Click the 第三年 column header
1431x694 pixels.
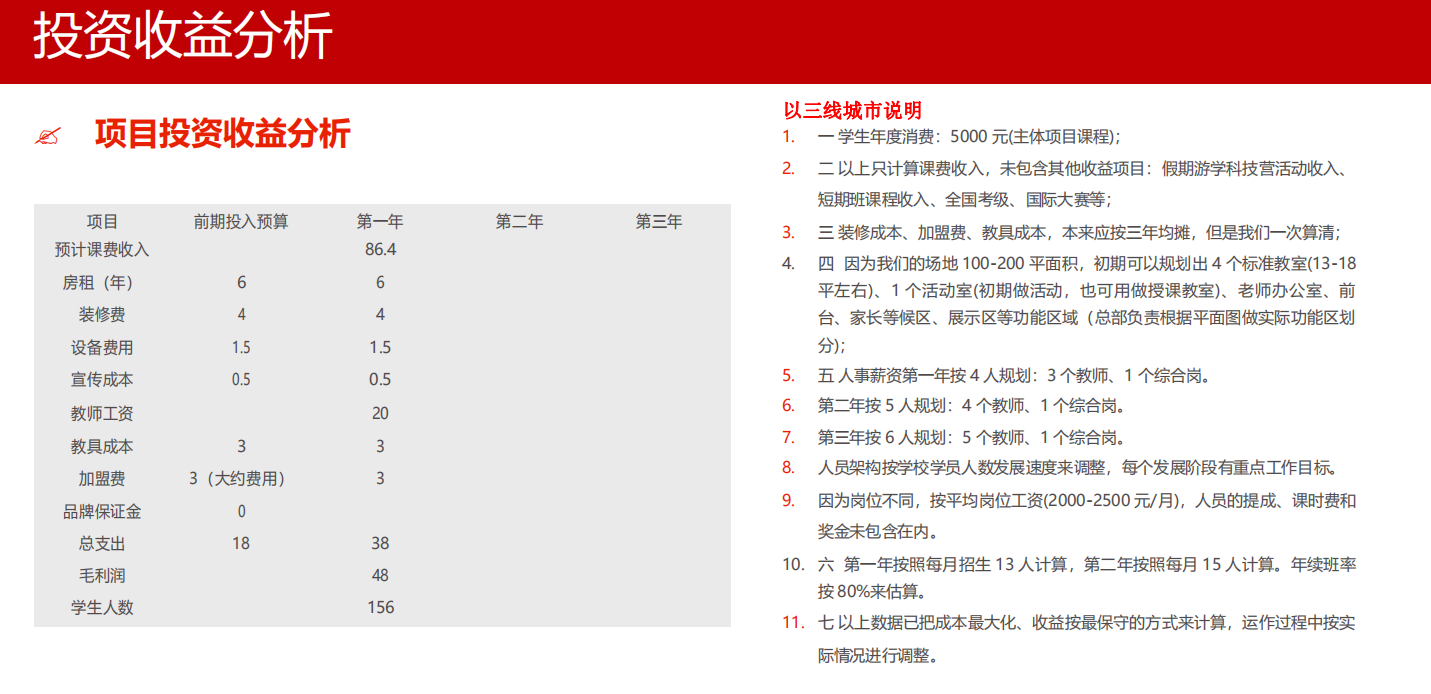(x=658, y=222)
